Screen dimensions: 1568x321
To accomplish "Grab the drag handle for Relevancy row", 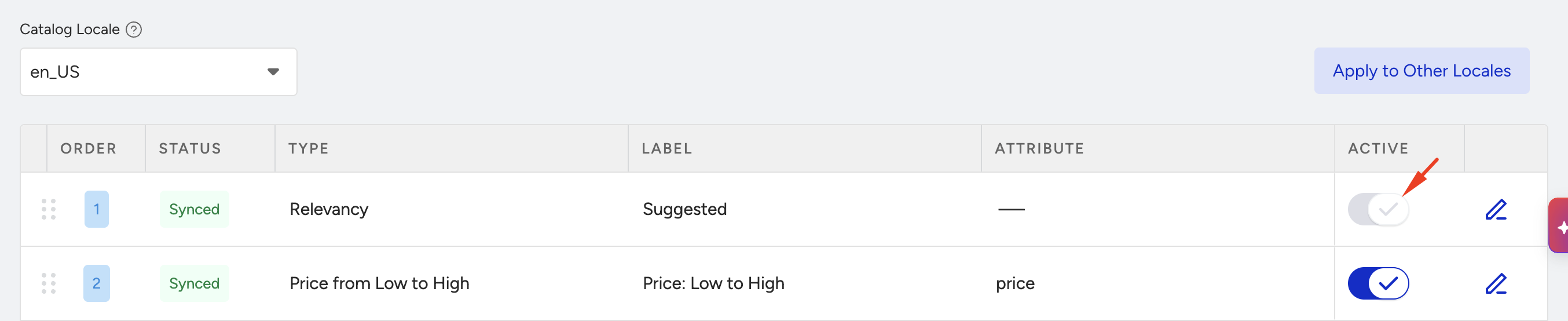I will pyautogui.click(x=49, y=209).
